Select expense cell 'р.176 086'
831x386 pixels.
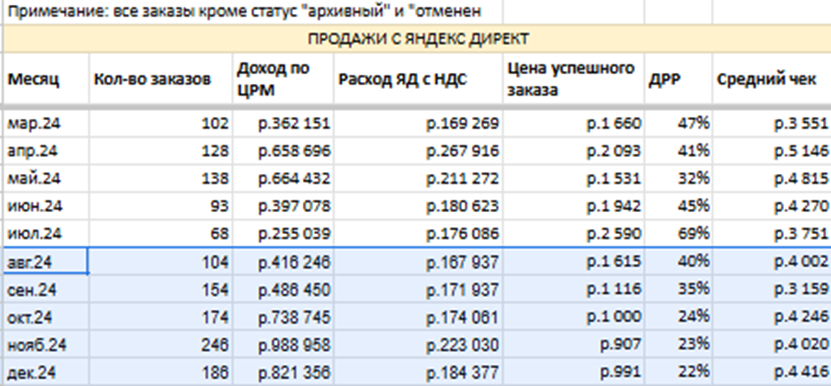[x=418, y=234]
